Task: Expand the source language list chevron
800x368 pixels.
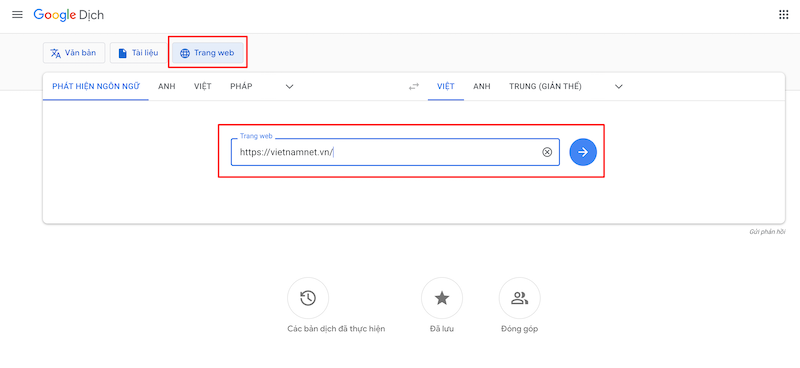Action: pos(289,86)
